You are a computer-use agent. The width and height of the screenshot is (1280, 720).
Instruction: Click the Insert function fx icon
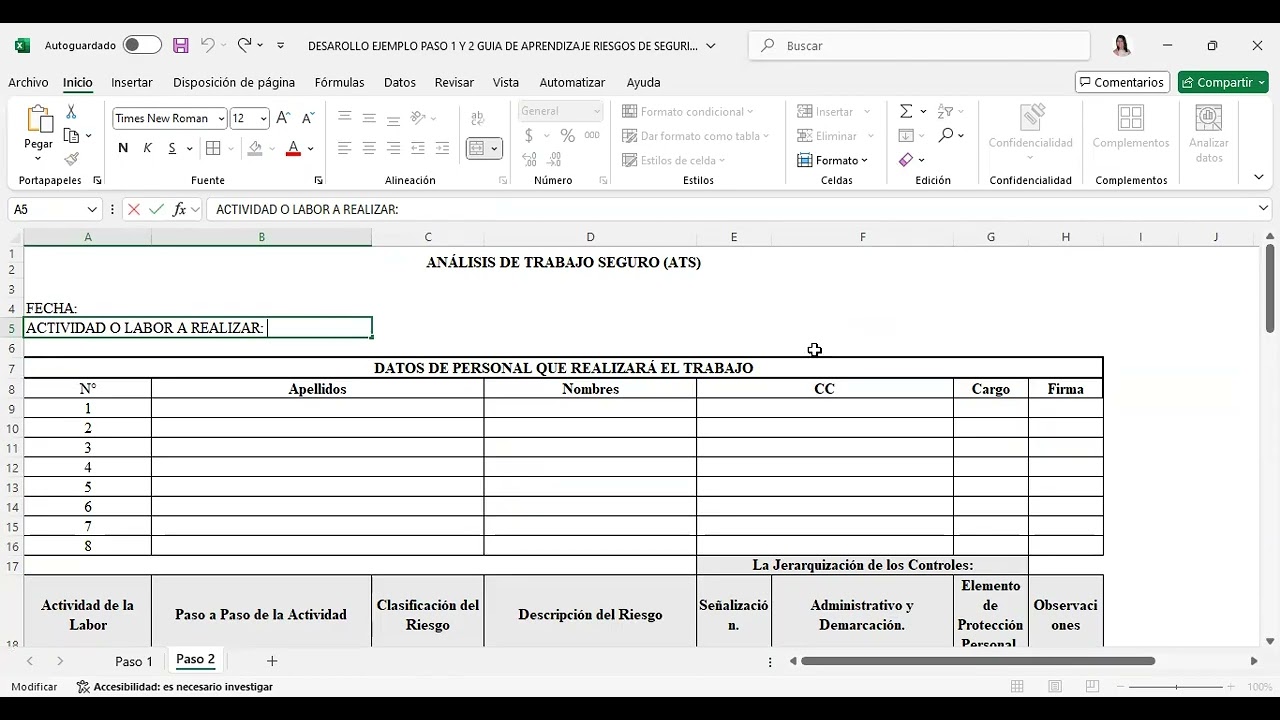(x=180, y=209)
